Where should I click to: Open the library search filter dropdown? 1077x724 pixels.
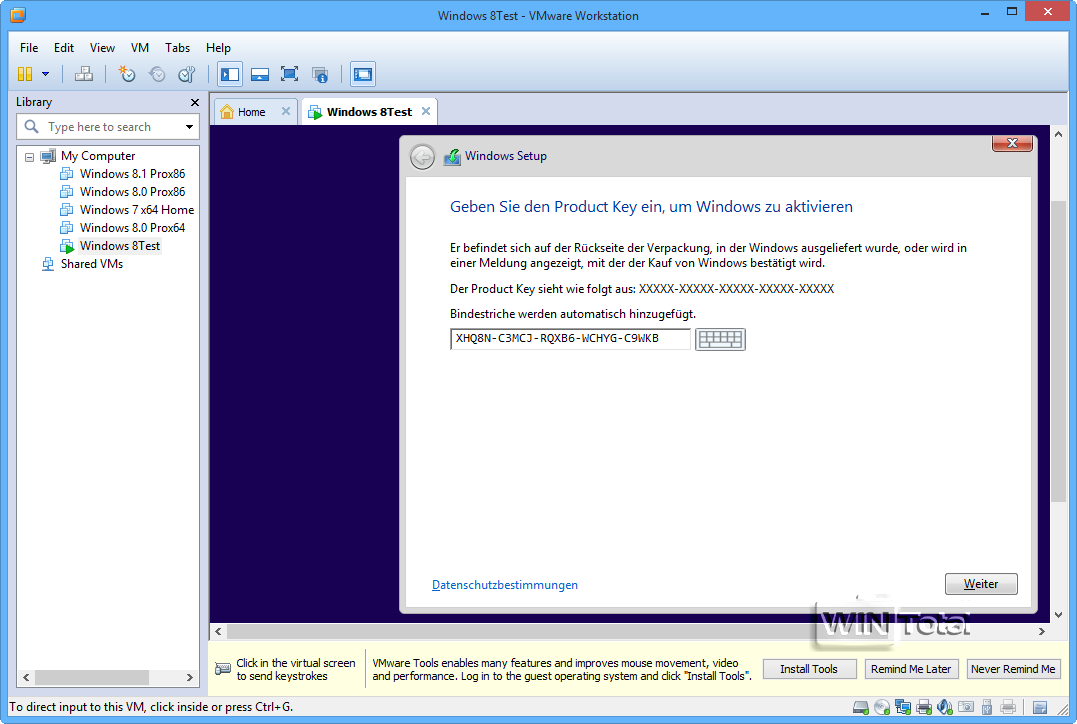[189, 127]
